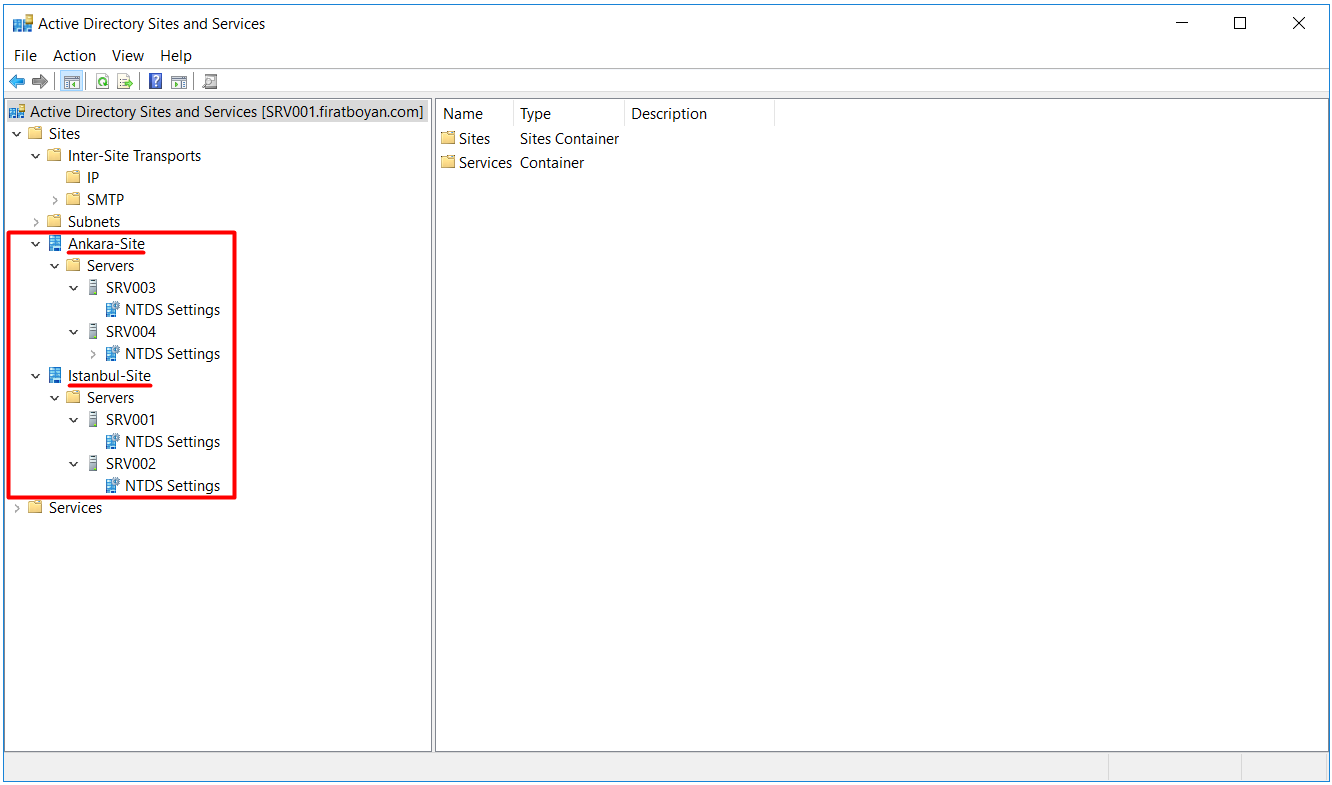The width and height of the screenshot is (1332, 785).
Task: Select the Active Directory Sites and Services root icon
Action: click(17, 112)
